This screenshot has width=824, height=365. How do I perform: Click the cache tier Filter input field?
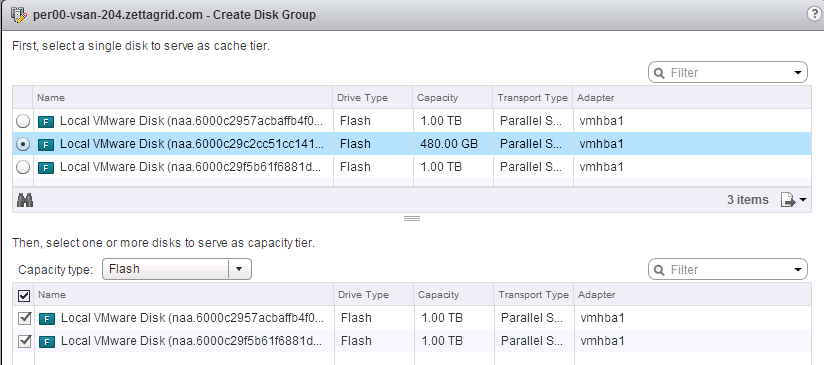click(728, 72)
